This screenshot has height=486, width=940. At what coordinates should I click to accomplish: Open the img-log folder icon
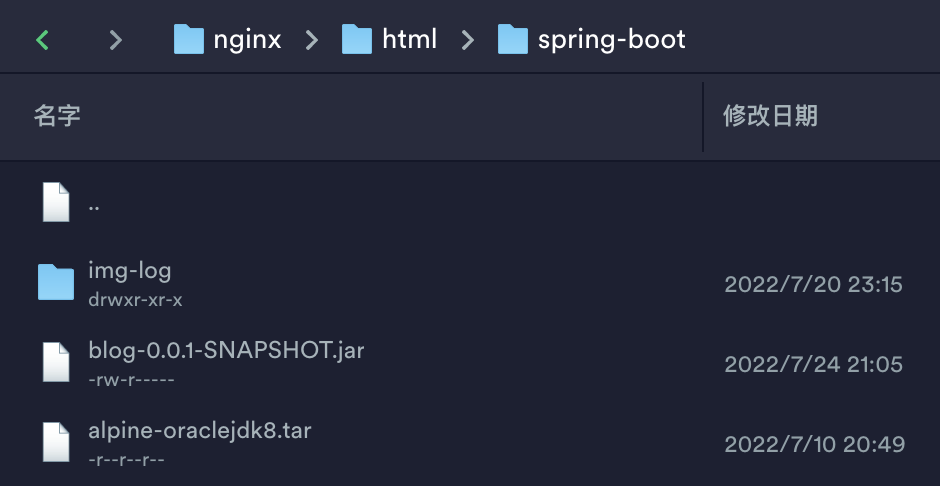(x=56, y=283)
